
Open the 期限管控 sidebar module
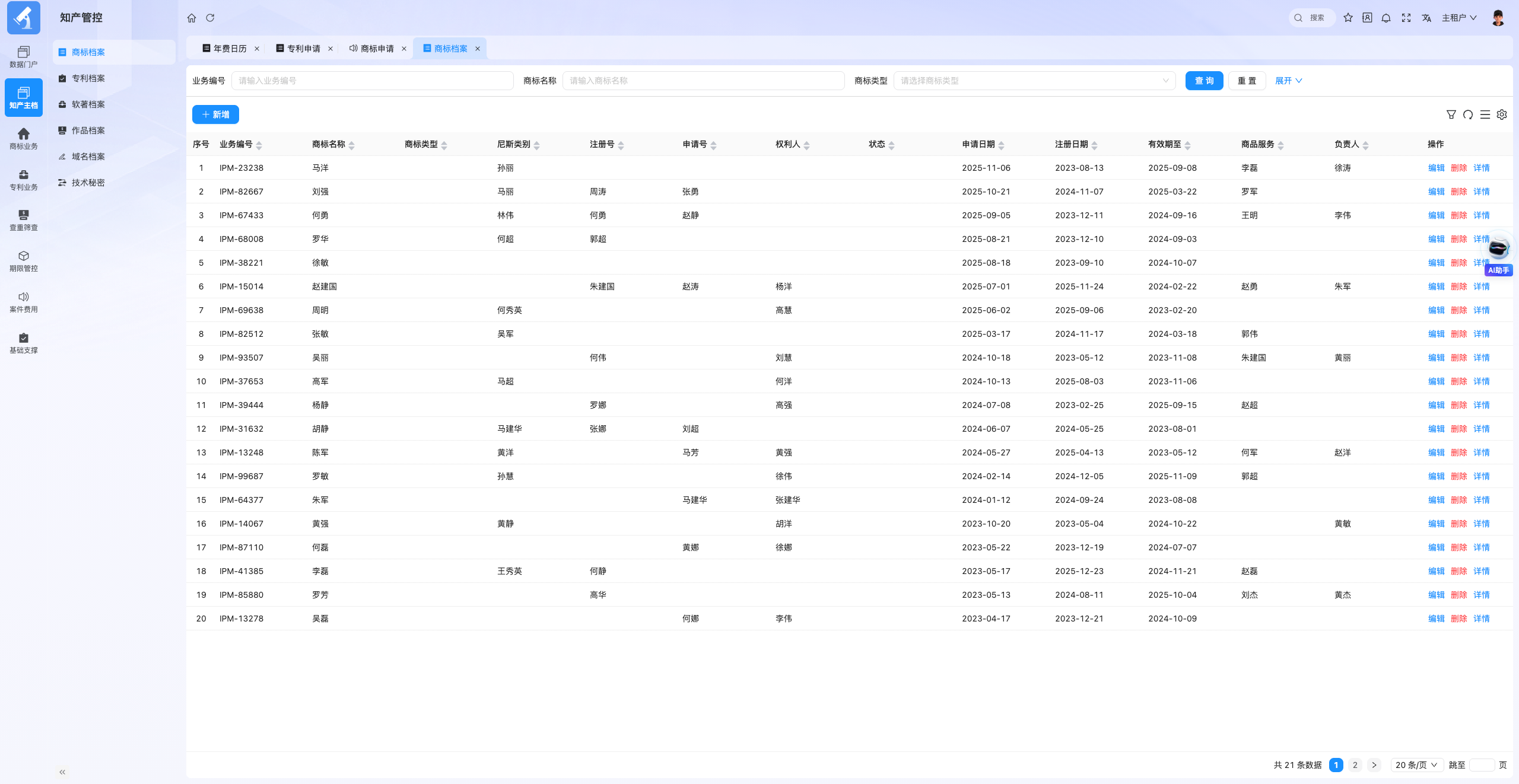24,261
